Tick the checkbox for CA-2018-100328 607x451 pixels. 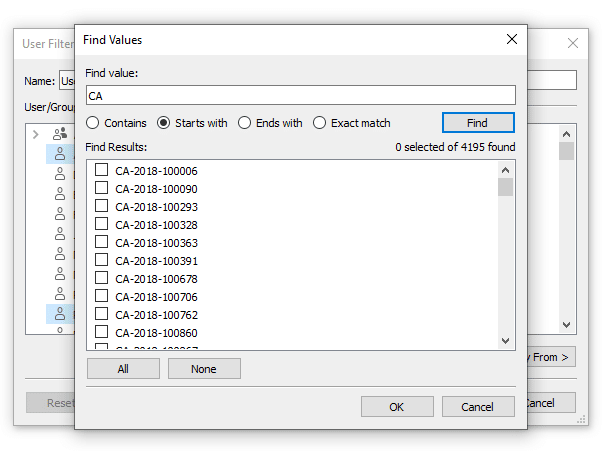pyautogui.click(x=101, y=224)
